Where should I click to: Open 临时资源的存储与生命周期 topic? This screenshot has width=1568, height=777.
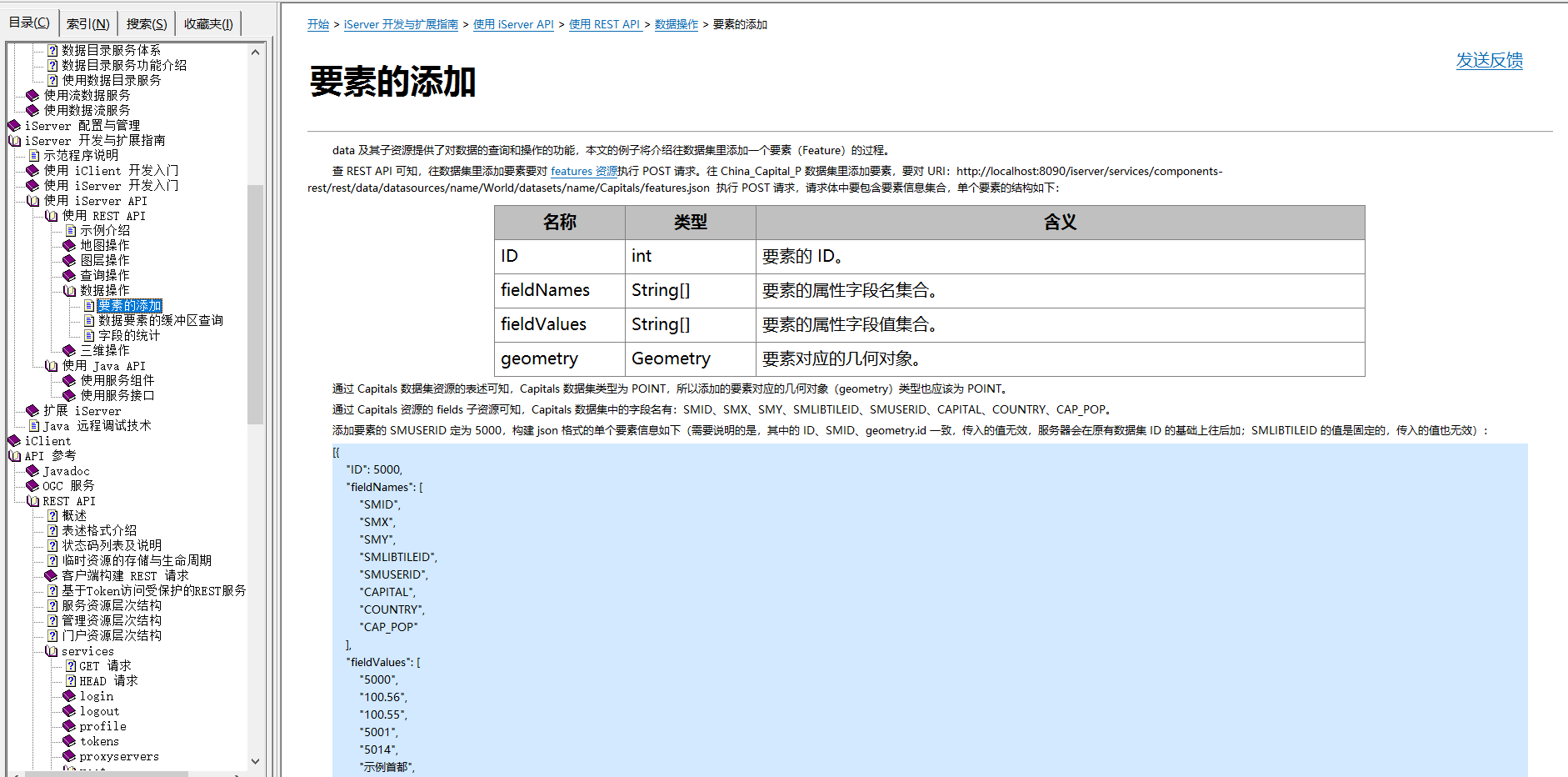pos(137,561)
